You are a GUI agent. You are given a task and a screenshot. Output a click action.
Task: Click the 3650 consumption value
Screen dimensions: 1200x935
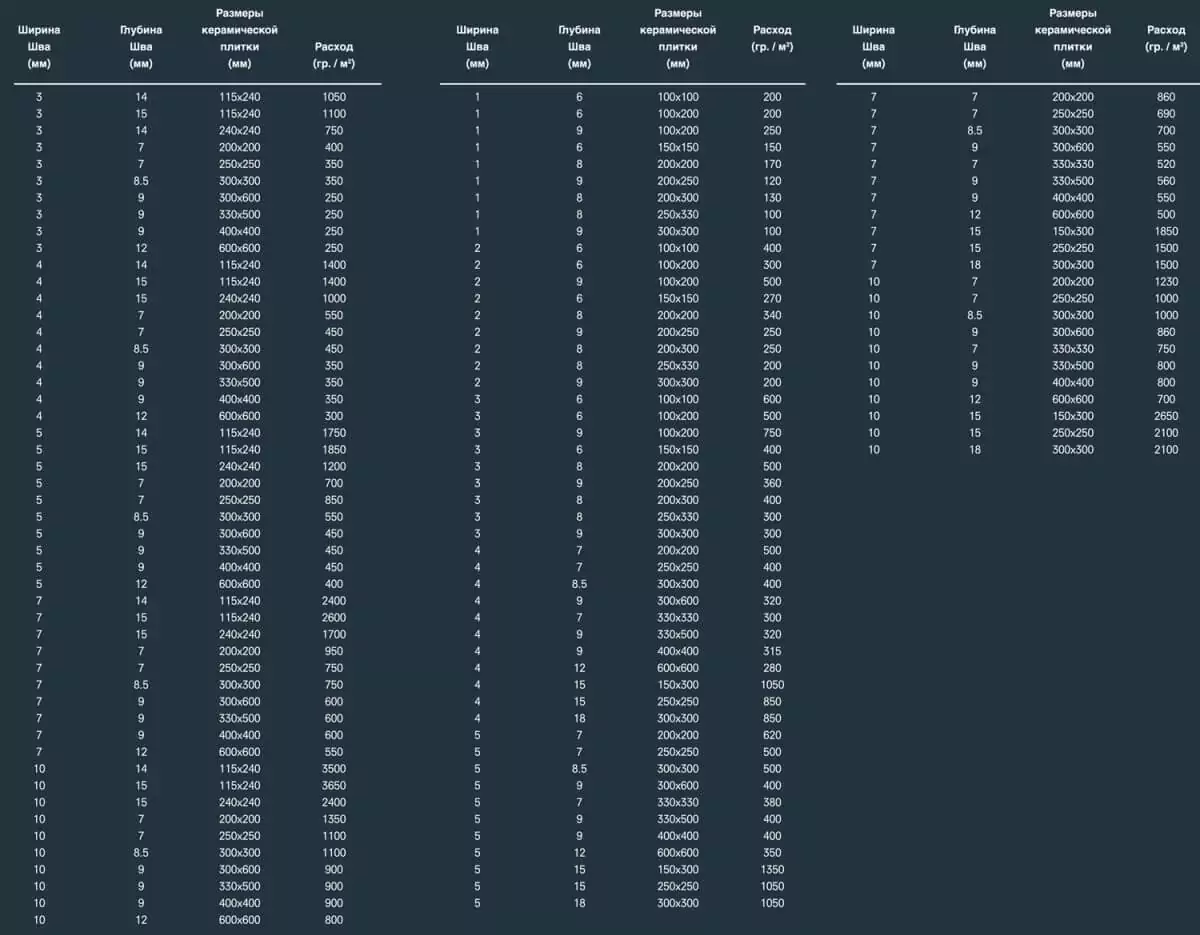tap(334, 785)
